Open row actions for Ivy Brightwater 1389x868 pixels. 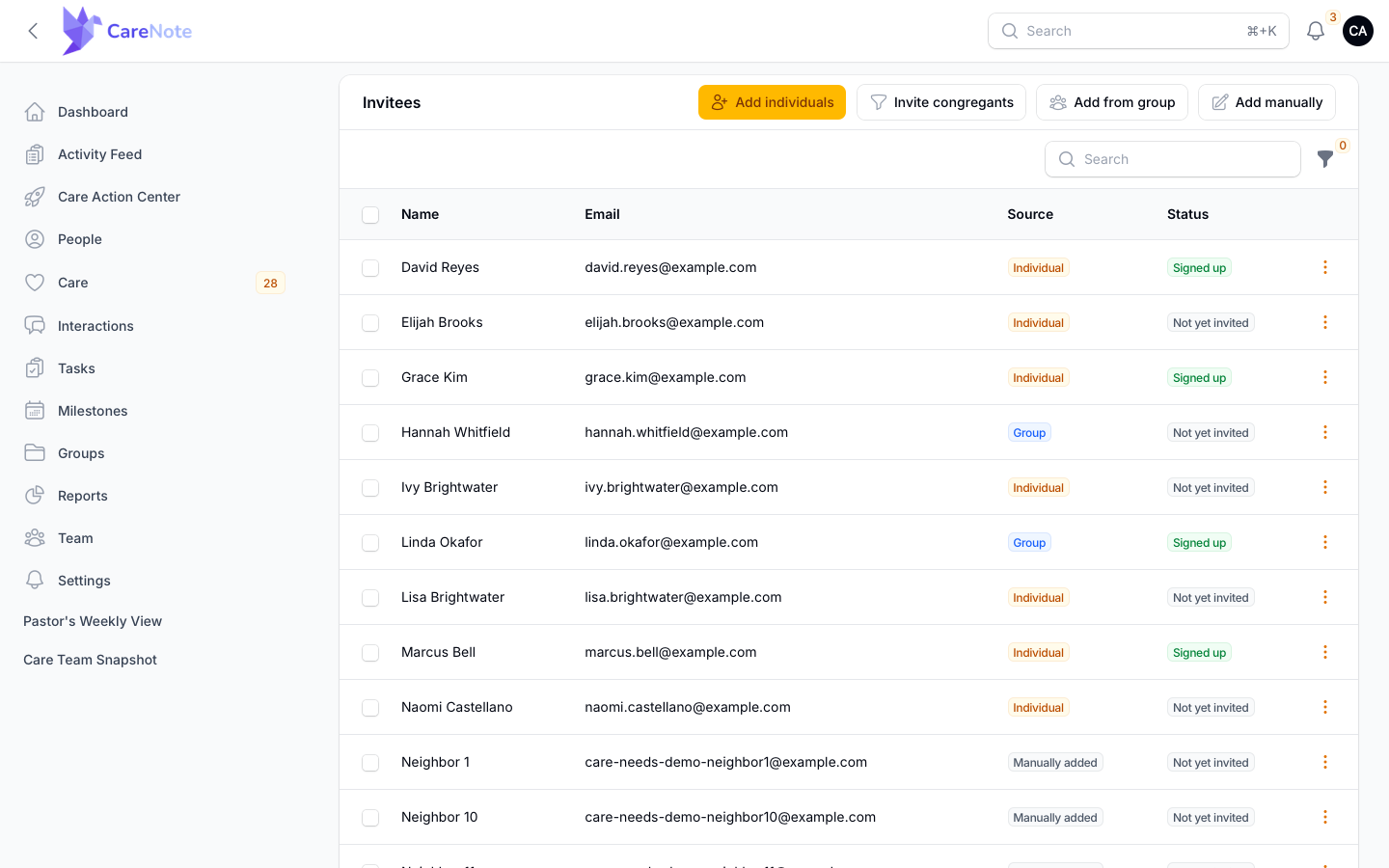tap(1325, 487)
